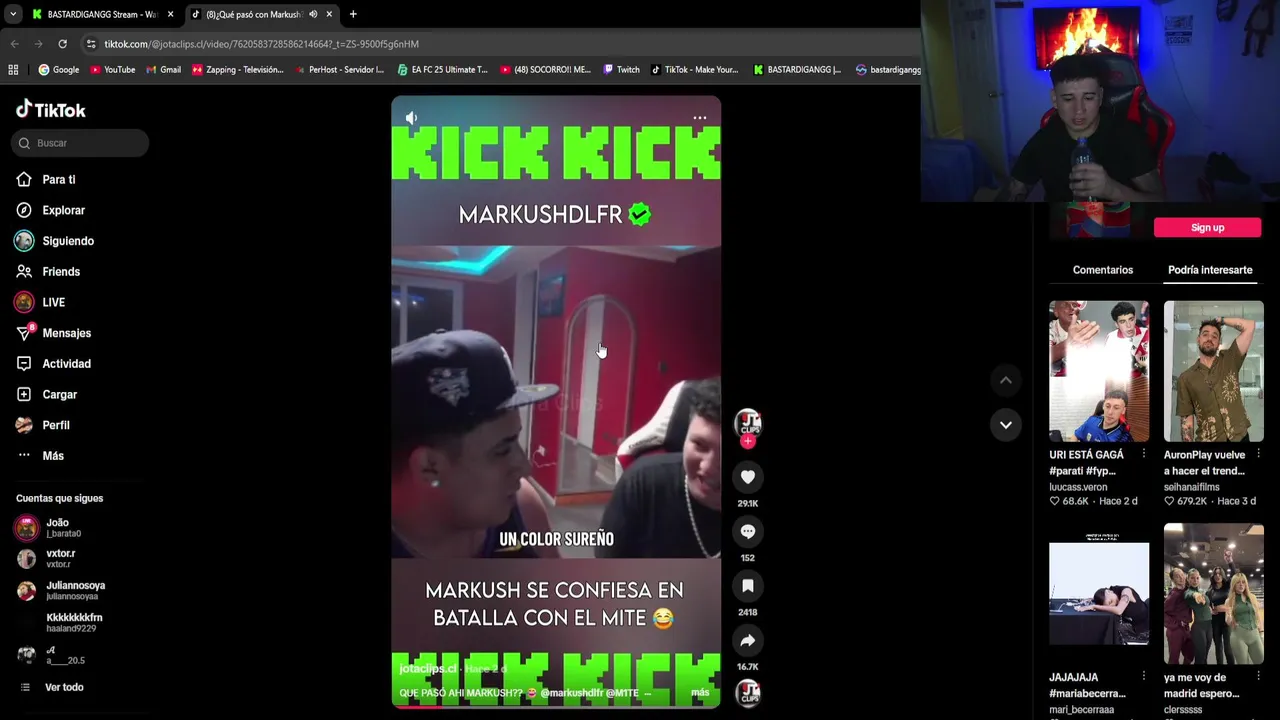Viewport: 1280px width, 720px height.
Task: Follow author with red plus
Action: tap(748, 441)
